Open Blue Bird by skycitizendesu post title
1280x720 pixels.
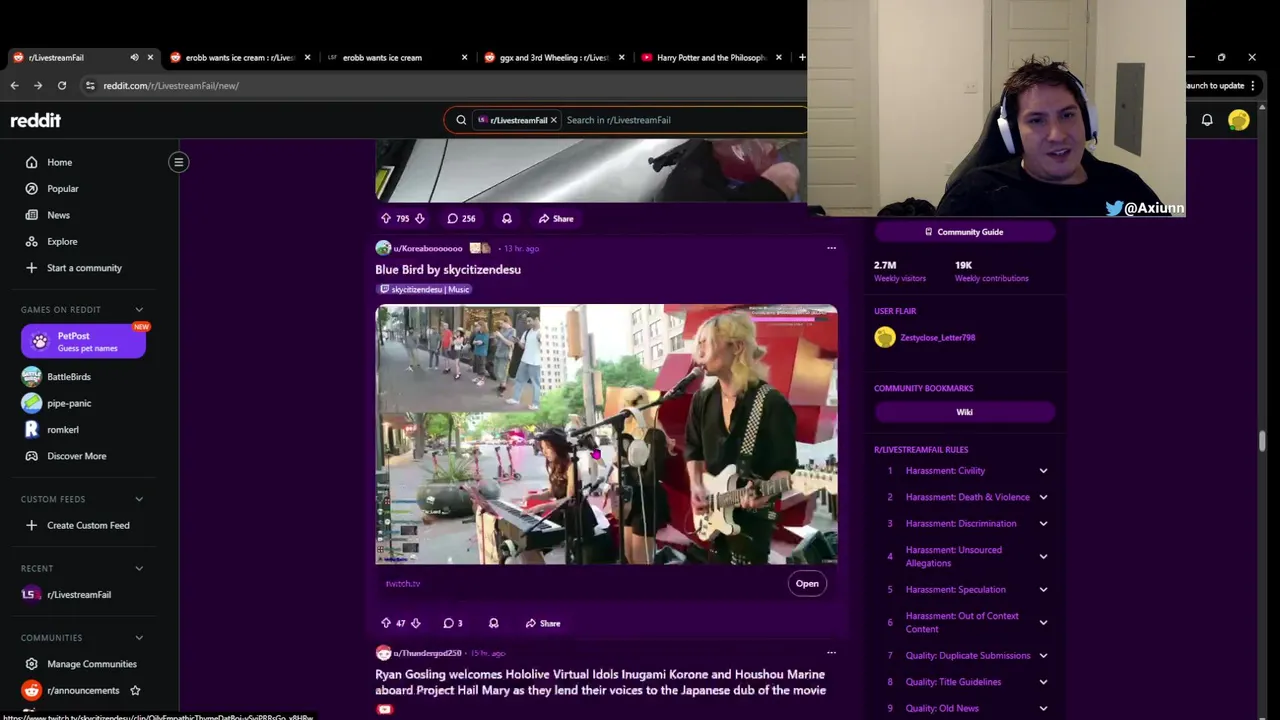[448, 269]
